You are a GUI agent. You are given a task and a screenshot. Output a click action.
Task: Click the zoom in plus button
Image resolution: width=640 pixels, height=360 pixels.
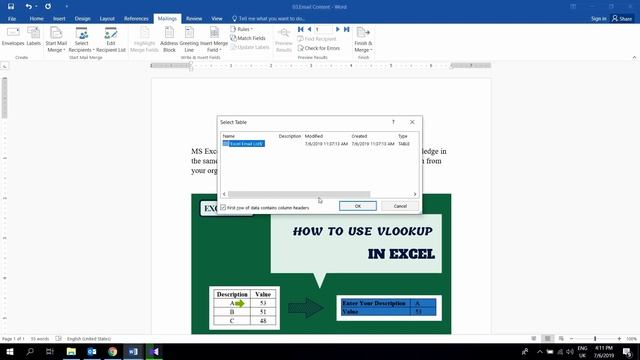click(619, 339)
